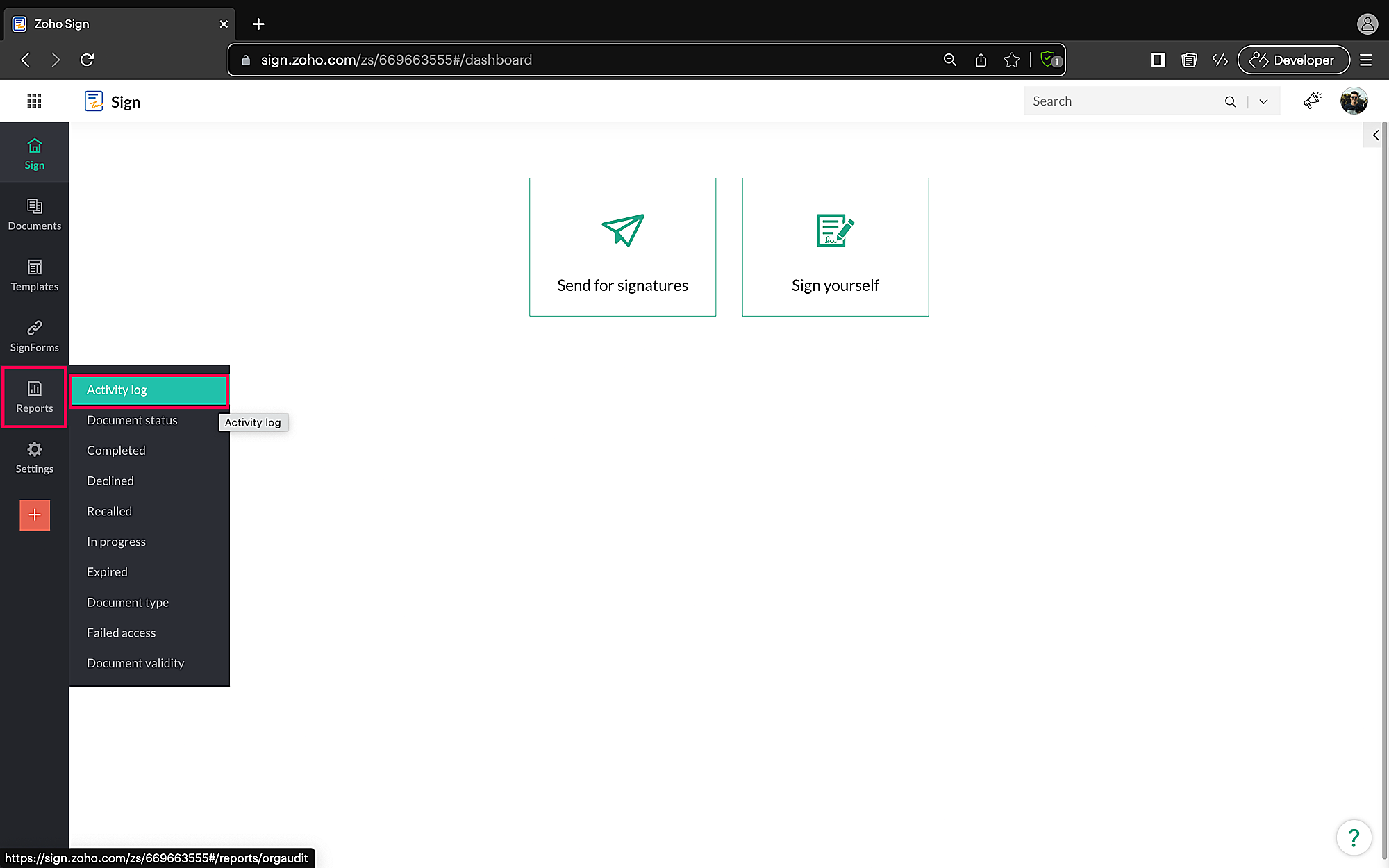This screenshot has width=1389, height=868.
Task: Collapse the right side panel chevron
Action: pos(1375,135)
